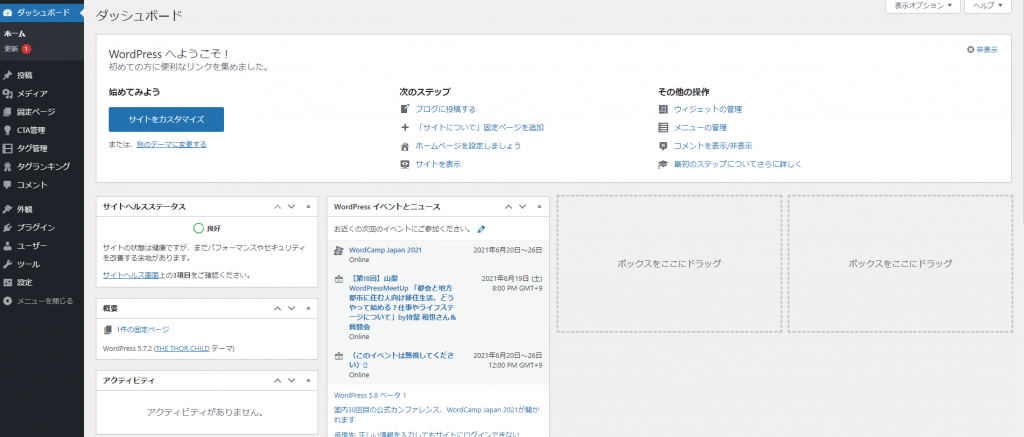The width and height of the screenshot is (1024, 437).
Task: Open the ヘルプ dropdown
Action: [988, 5]
